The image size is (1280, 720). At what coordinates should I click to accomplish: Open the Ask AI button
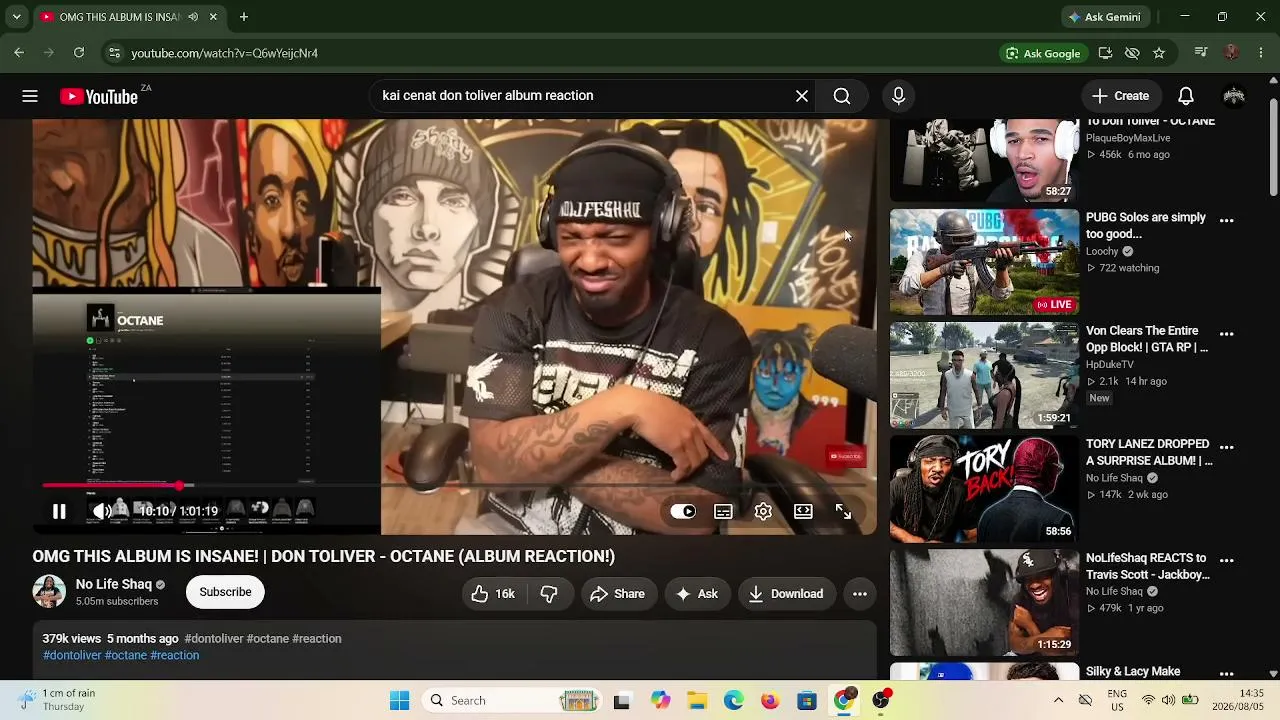click(x=697, y=594)
